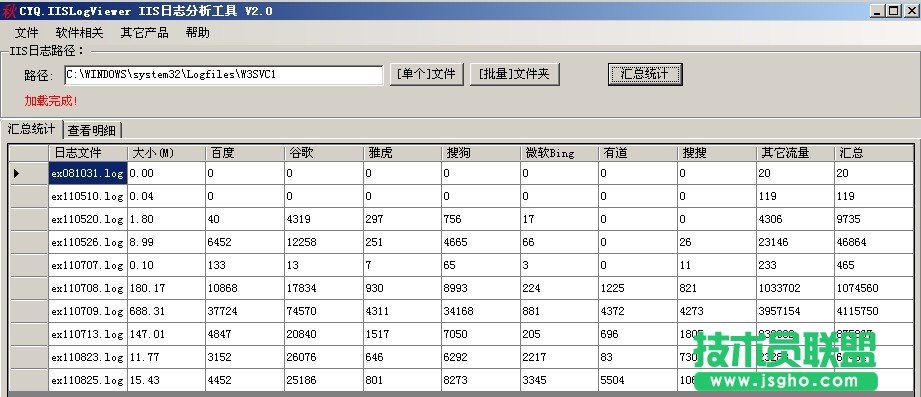The height and width of the screenshot is (397, 921).
Task: Click the app icon in the title bar
Action: tap(8, 10)
